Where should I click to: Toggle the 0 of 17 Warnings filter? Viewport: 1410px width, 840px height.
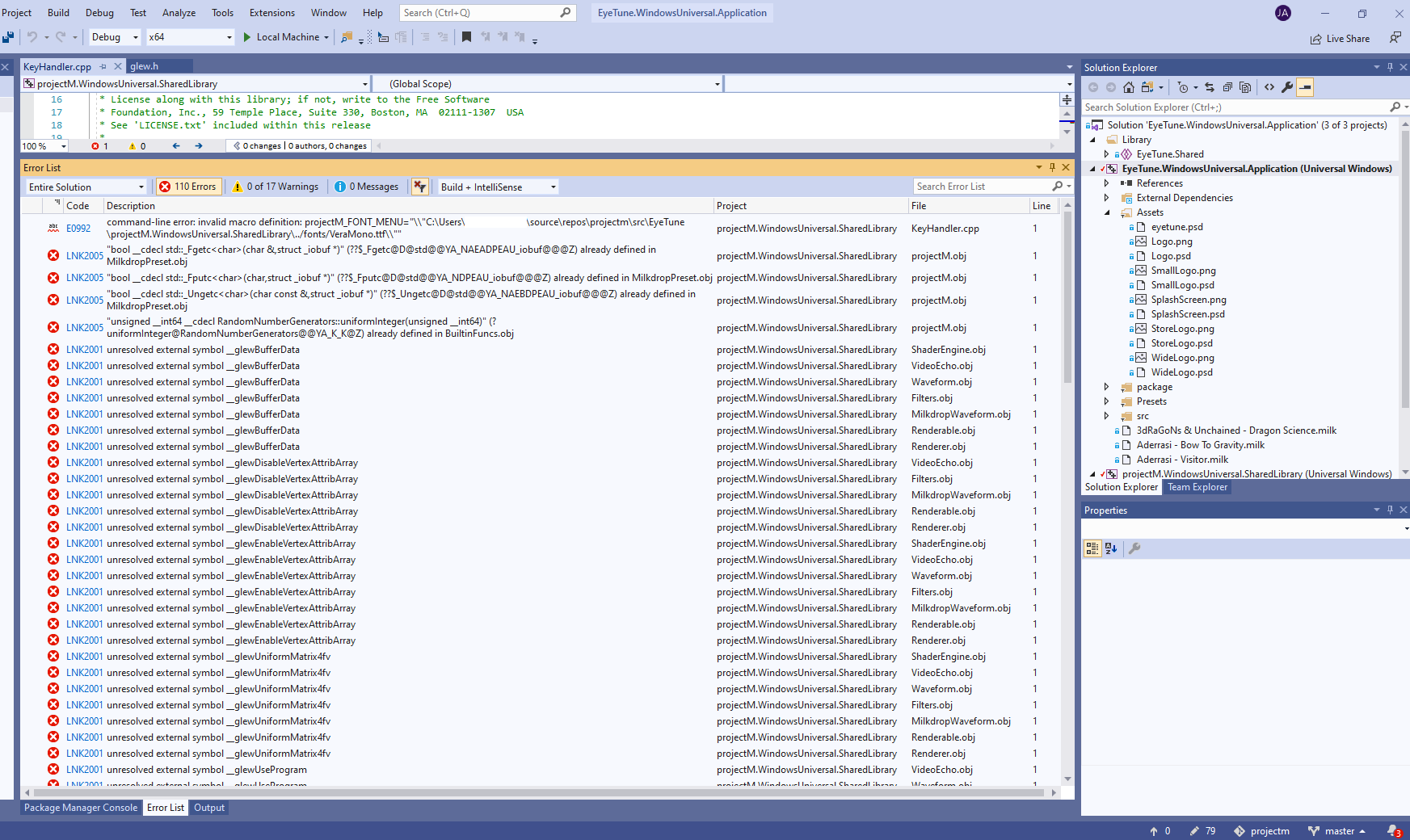tap(275, 187)
